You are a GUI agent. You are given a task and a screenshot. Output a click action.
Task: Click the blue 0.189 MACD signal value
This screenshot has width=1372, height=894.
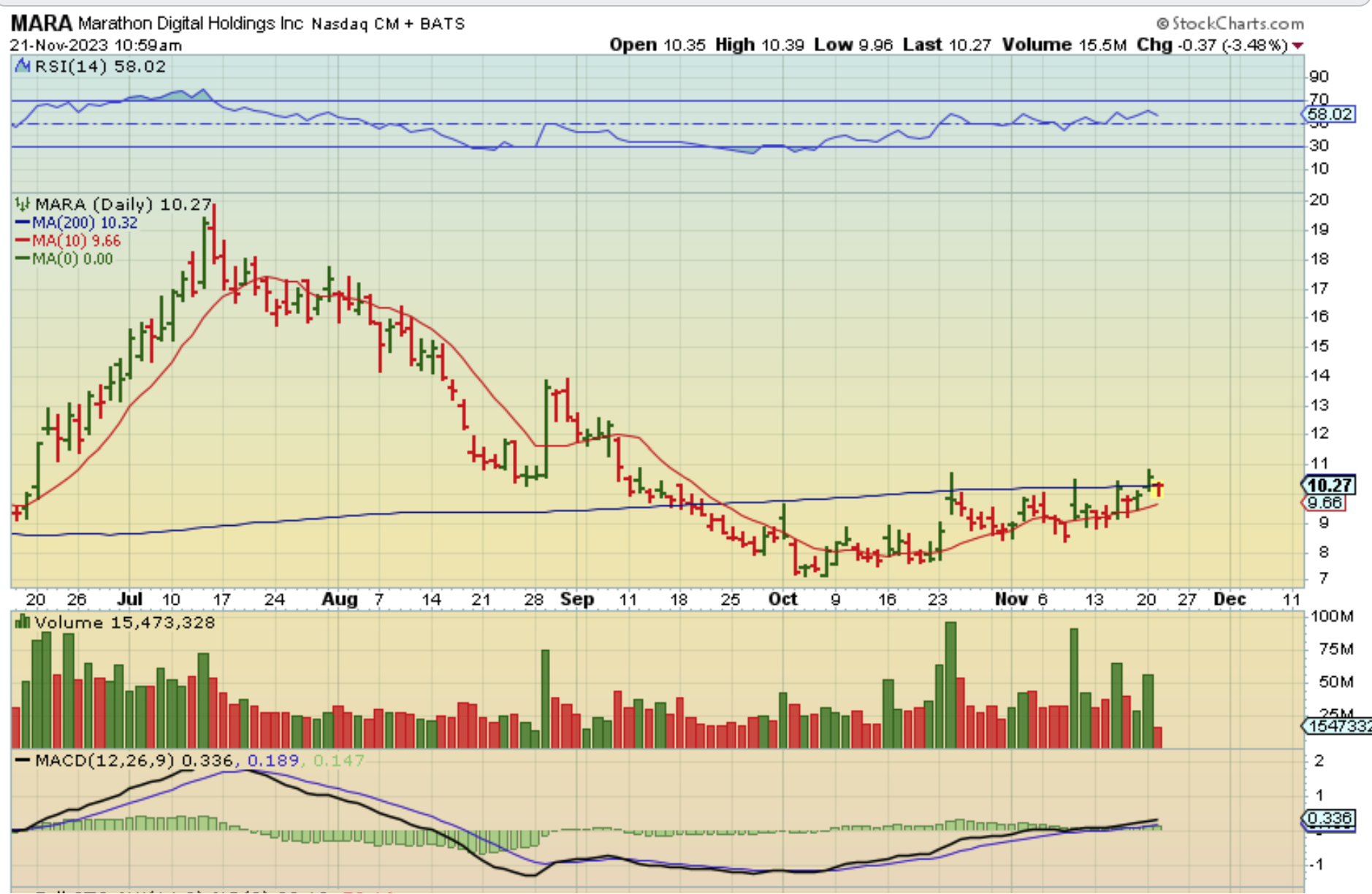(273, 760)
